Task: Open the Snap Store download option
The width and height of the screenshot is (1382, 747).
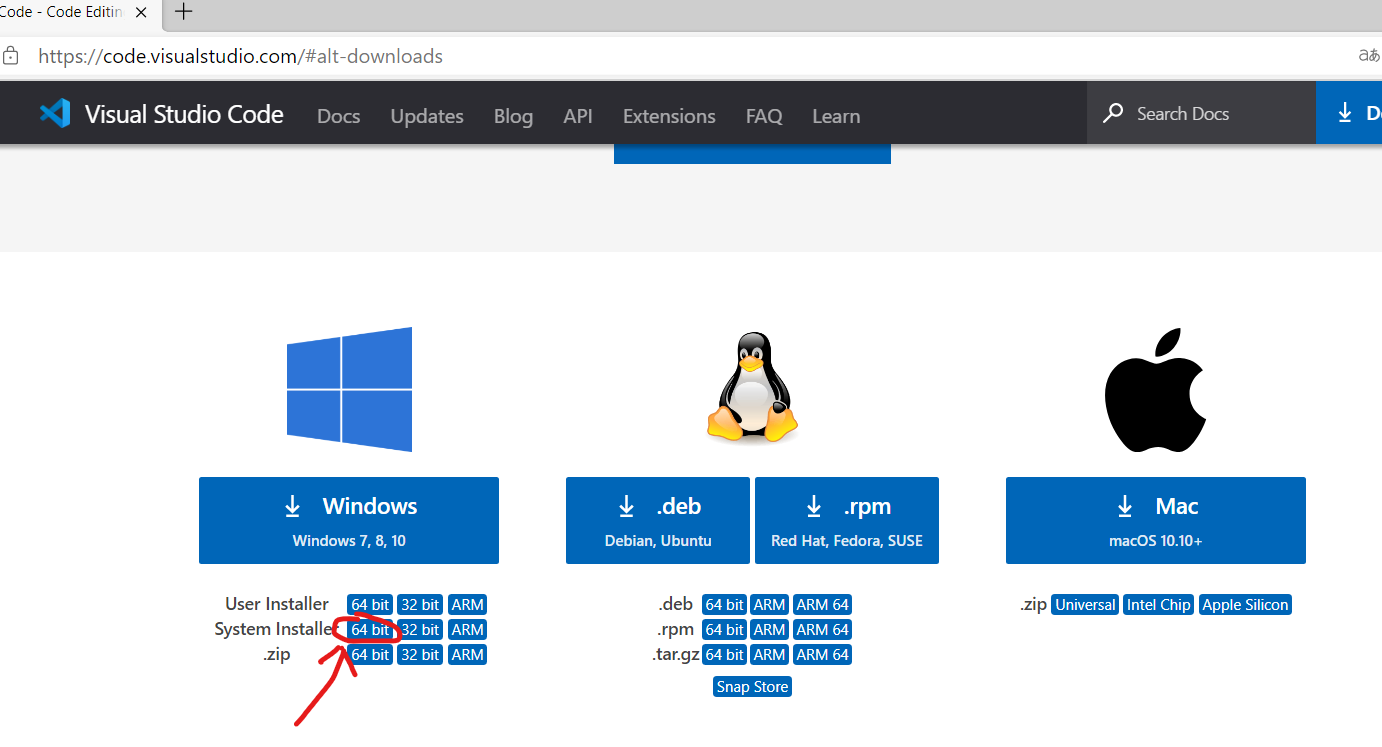Action: [x=752, y=686]
